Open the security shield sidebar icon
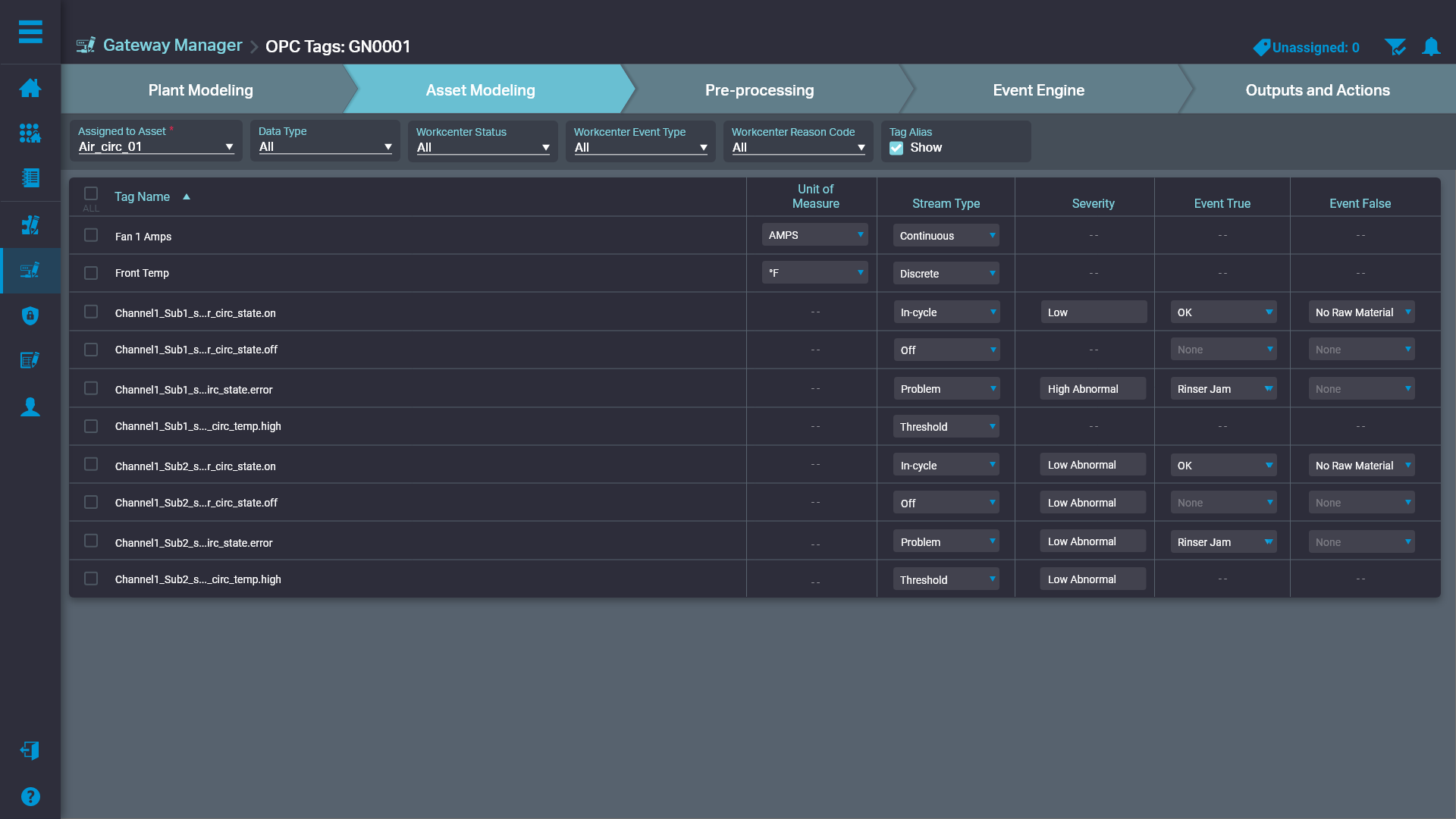Image resolution: width=1456 pixels, height=819 pixels. (30, 315)
